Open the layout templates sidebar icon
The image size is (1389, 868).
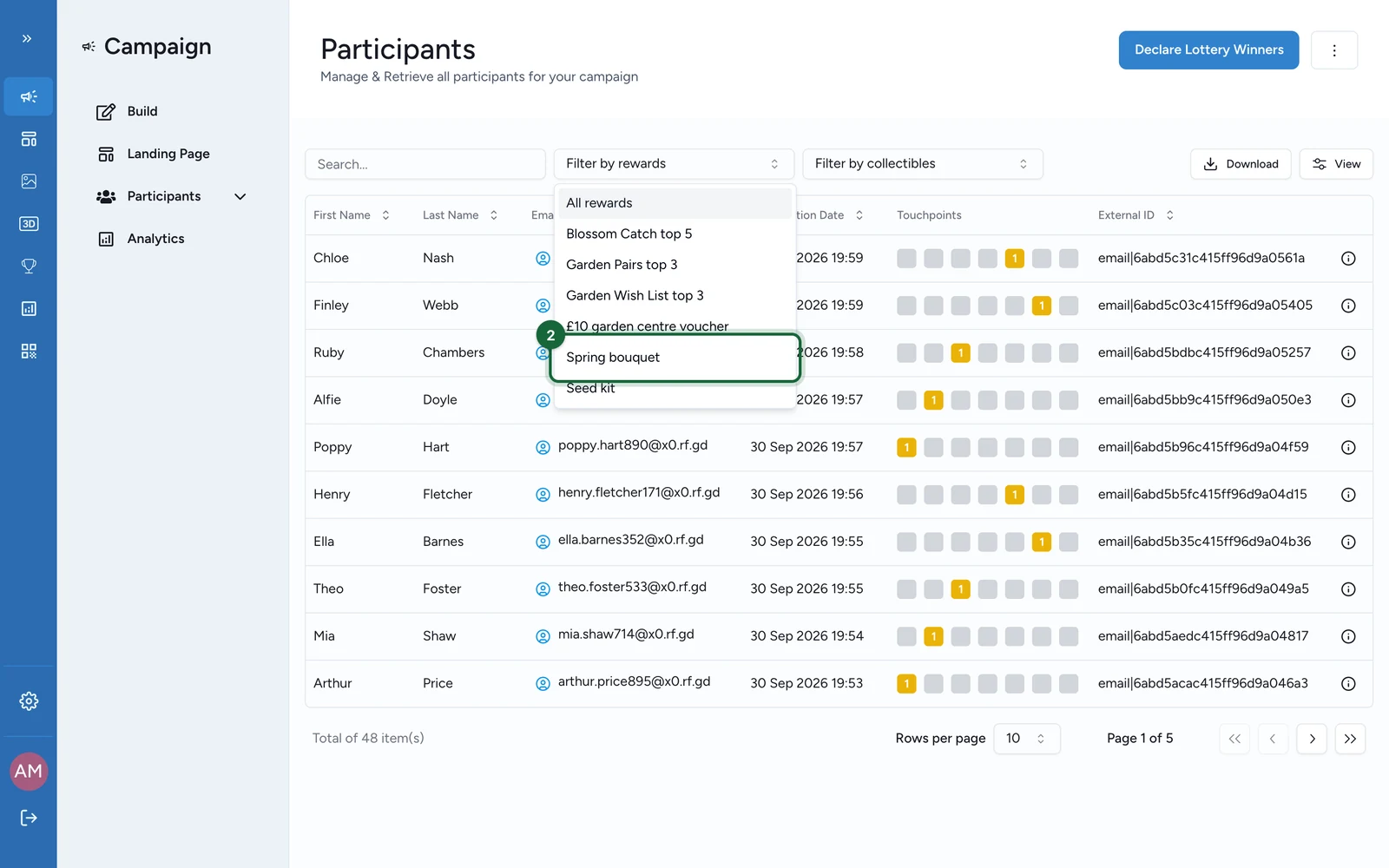coord(29,139)
